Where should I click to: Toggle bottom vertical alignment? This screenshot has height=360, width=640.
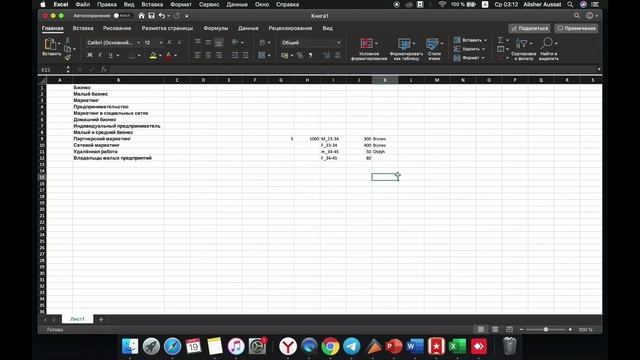click(x=219, y=42)
